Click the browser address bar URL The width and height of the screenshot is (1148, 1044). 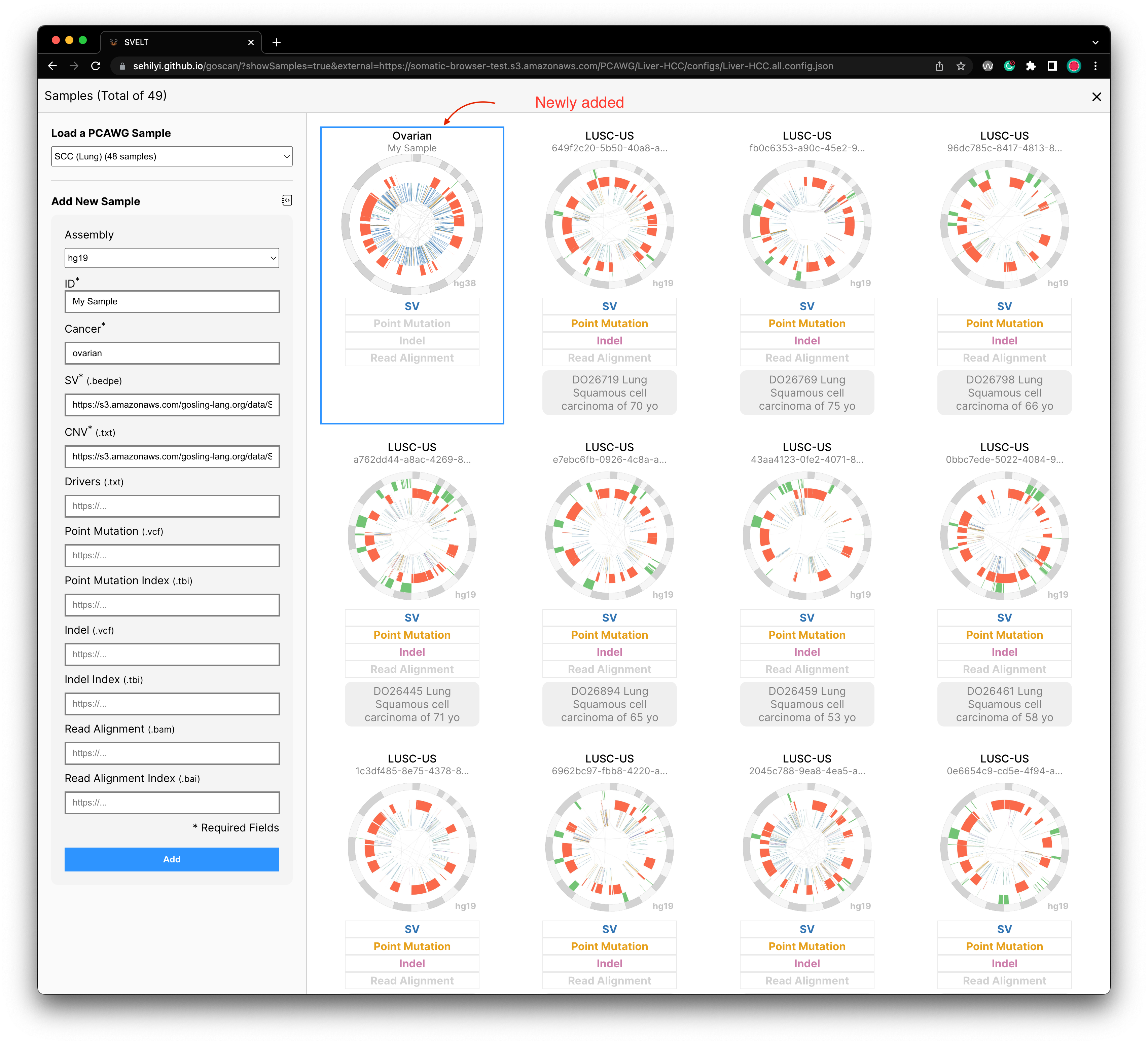click(483, 66)
